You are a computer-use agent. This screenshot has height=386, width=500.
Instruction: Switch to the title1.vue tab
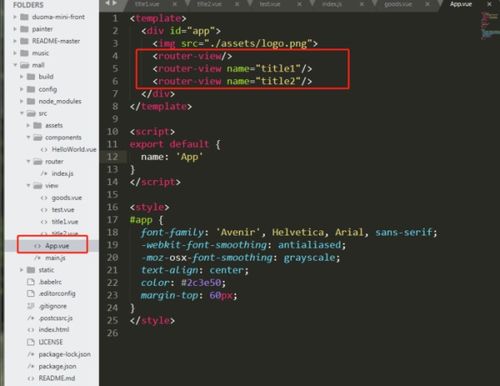147,4
